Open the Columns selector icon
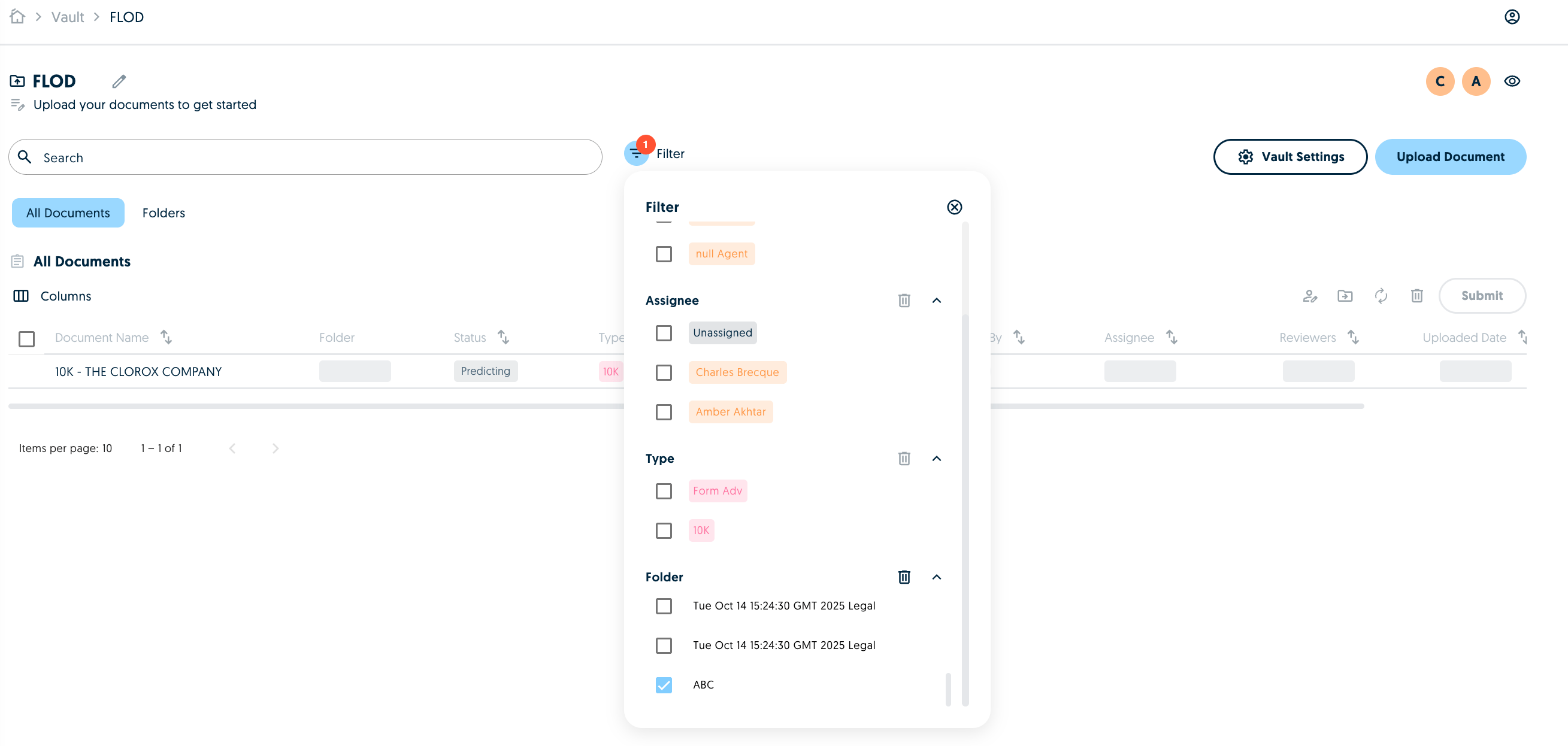Screen dimensions: 1568x746 21,296
